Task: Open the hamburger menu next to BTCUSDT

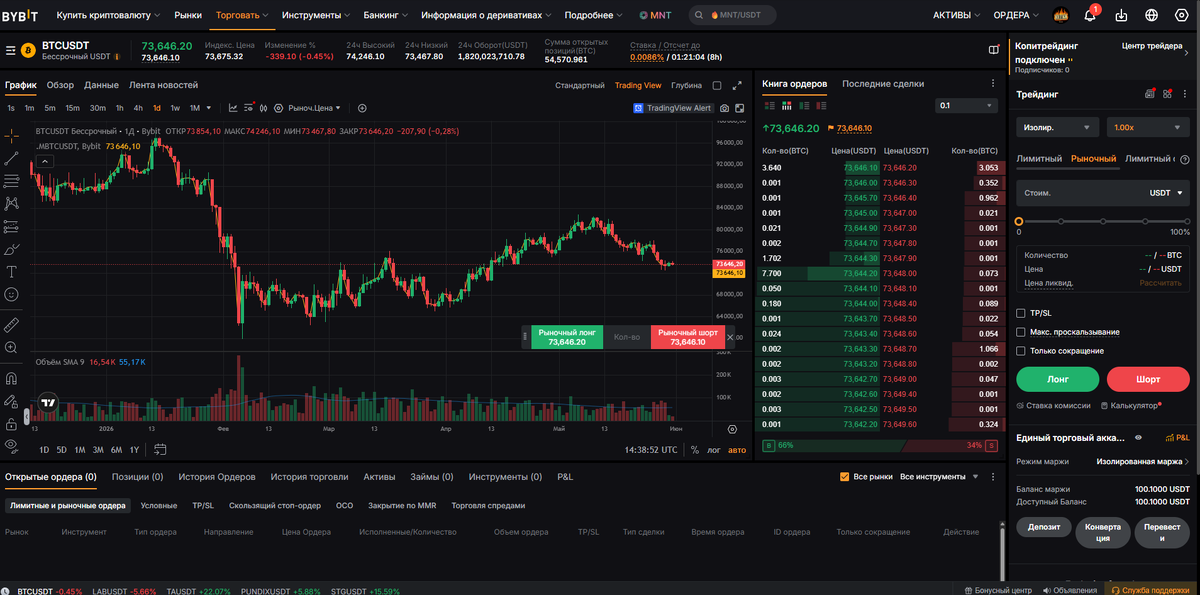Action: coord(10,49)
